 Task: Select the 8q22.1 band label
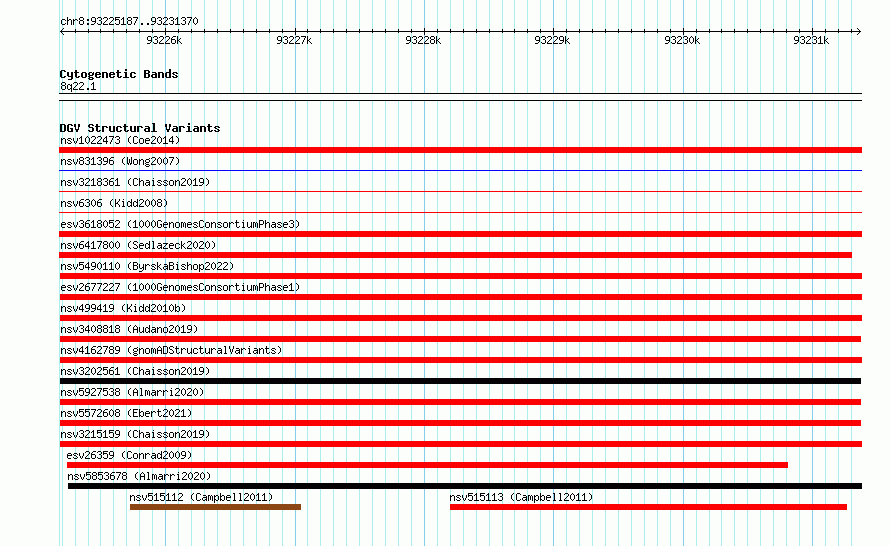pos(78,86)
